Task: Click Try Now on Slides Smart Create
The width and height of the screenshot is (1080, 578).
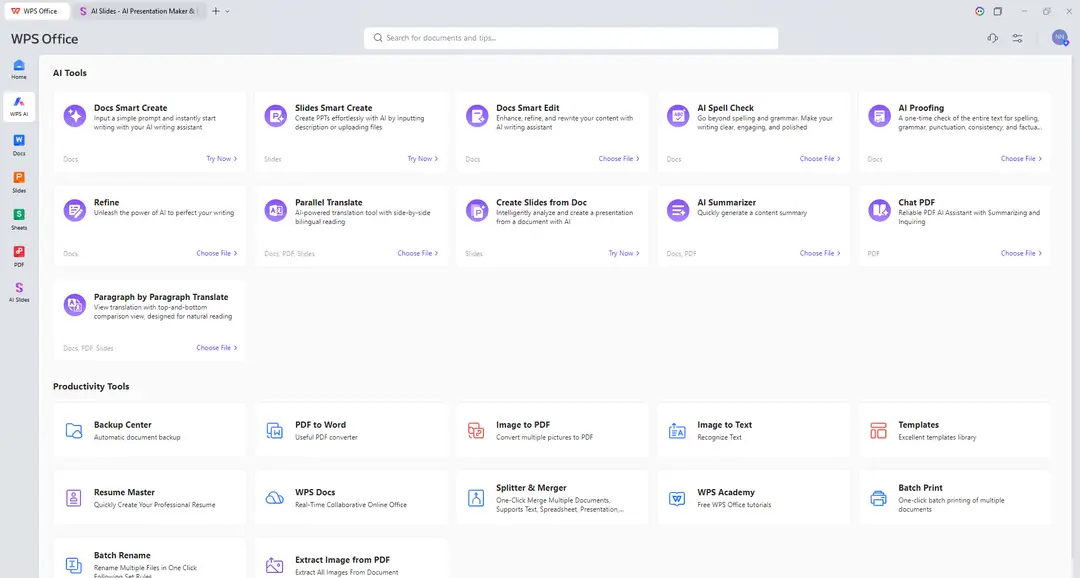Action: click(423, 158)
